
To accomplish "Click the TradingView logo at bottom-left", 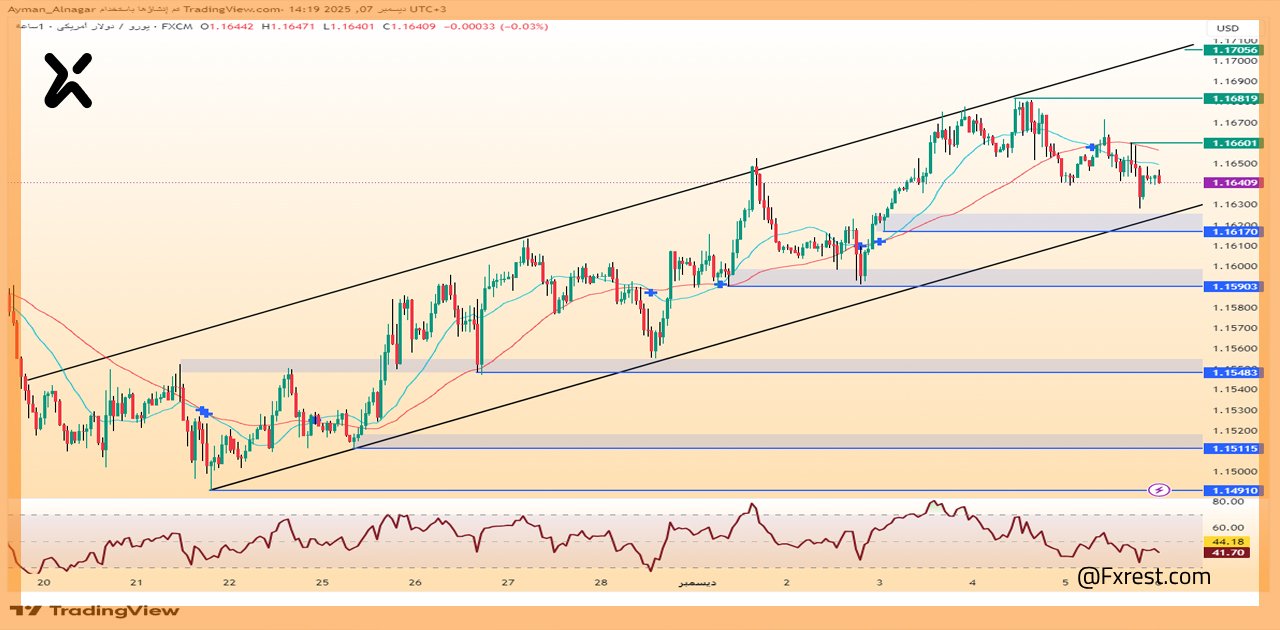I will (x=95, y=610).
